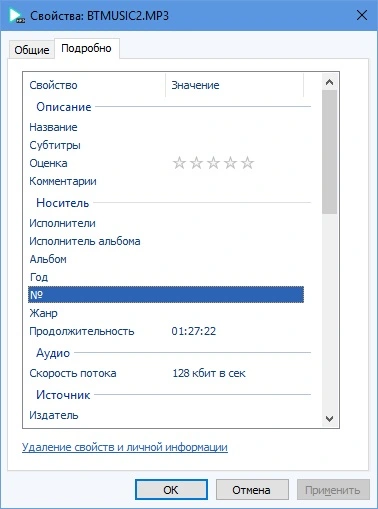
Task: Click the scrollbar down arrow
Action: 329,419
